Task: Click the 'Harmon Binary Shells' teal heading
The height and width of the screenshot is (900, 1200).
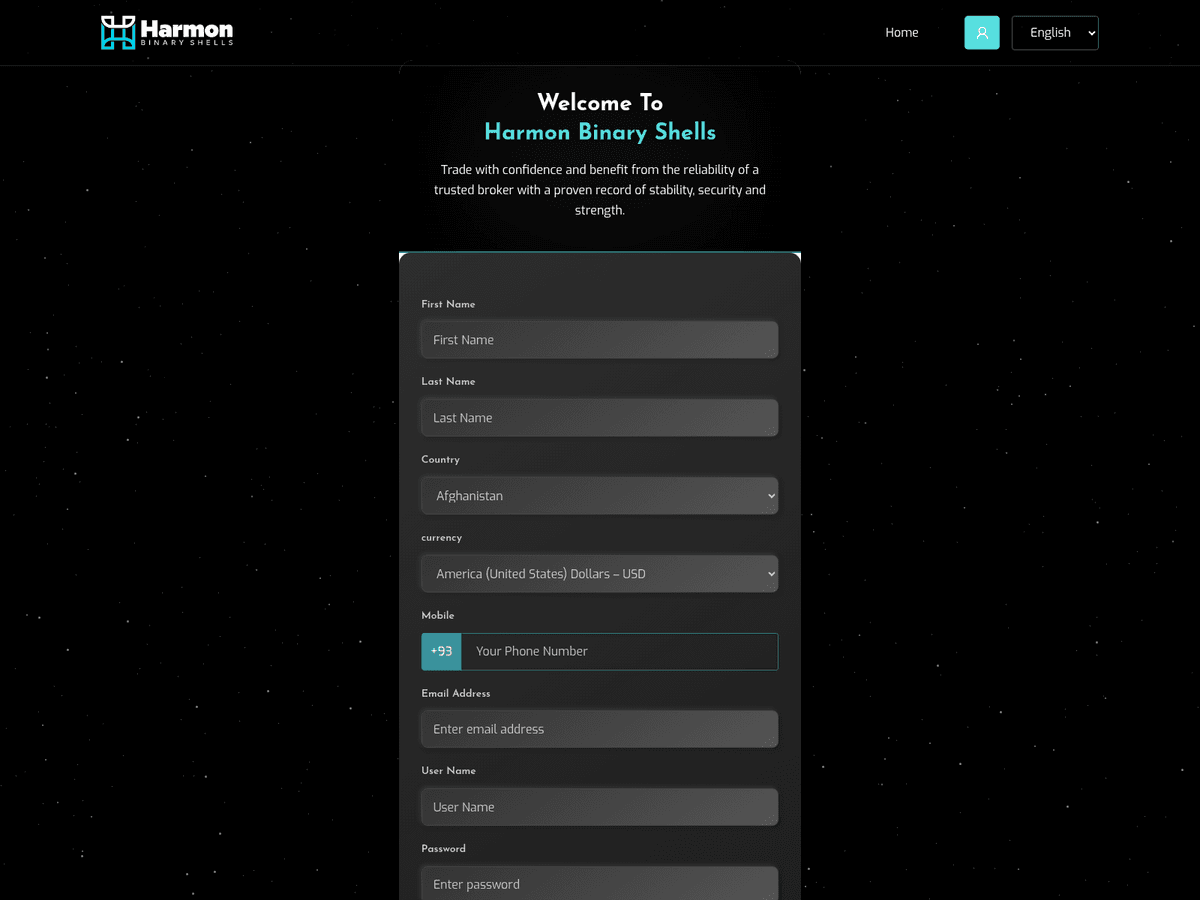Action: point(600,132)
